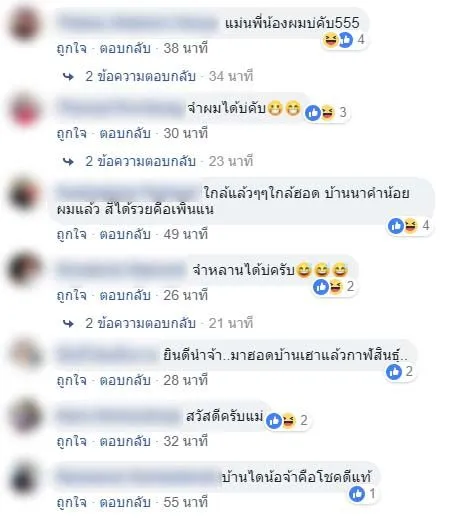Image resolution: width=470 pixels, height=522 pixels.
Task: Open the first commenter's profile picture
Action: coord(24,25)
